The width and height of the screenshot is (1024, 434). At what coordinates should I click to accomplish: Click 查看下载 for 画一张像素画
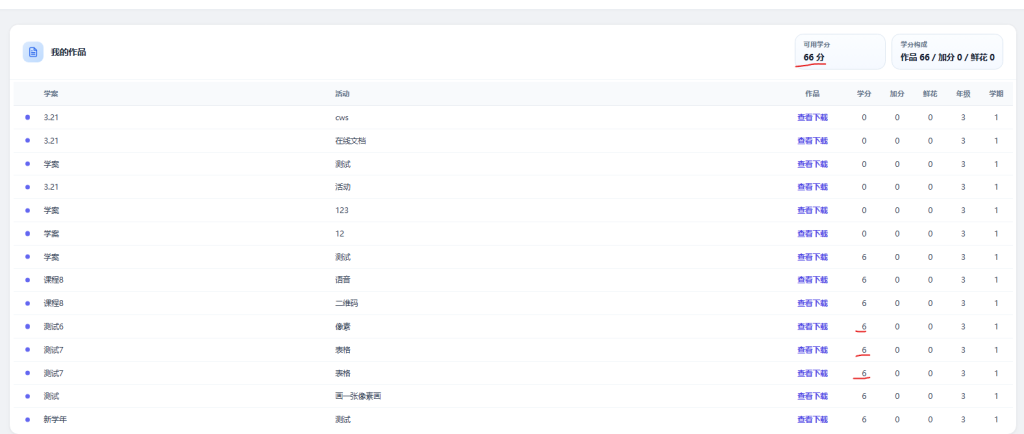[x=812, y=396]
